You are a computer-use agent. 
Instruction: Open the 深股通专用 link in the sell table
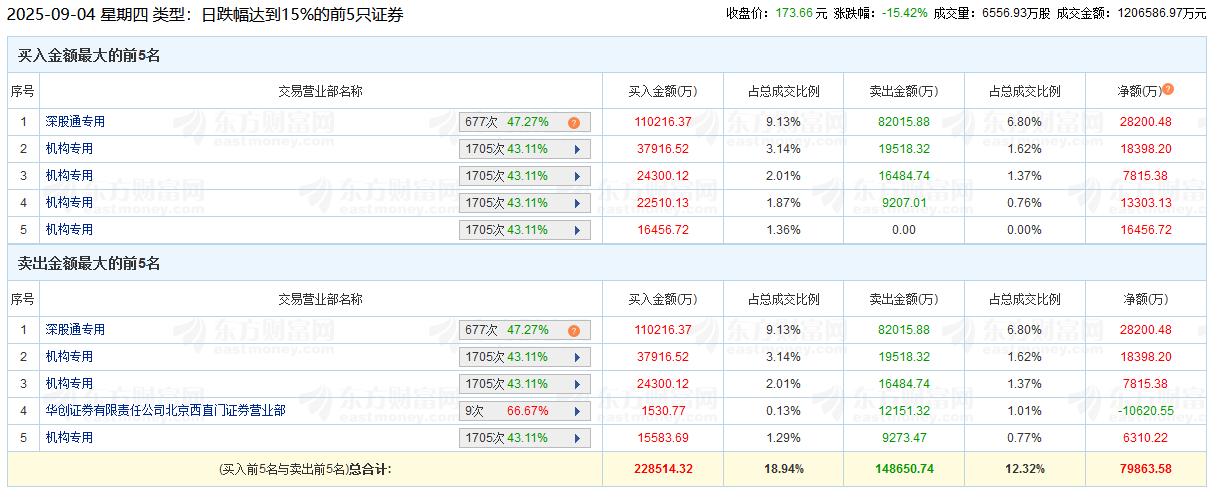click(x=75, y=330)
